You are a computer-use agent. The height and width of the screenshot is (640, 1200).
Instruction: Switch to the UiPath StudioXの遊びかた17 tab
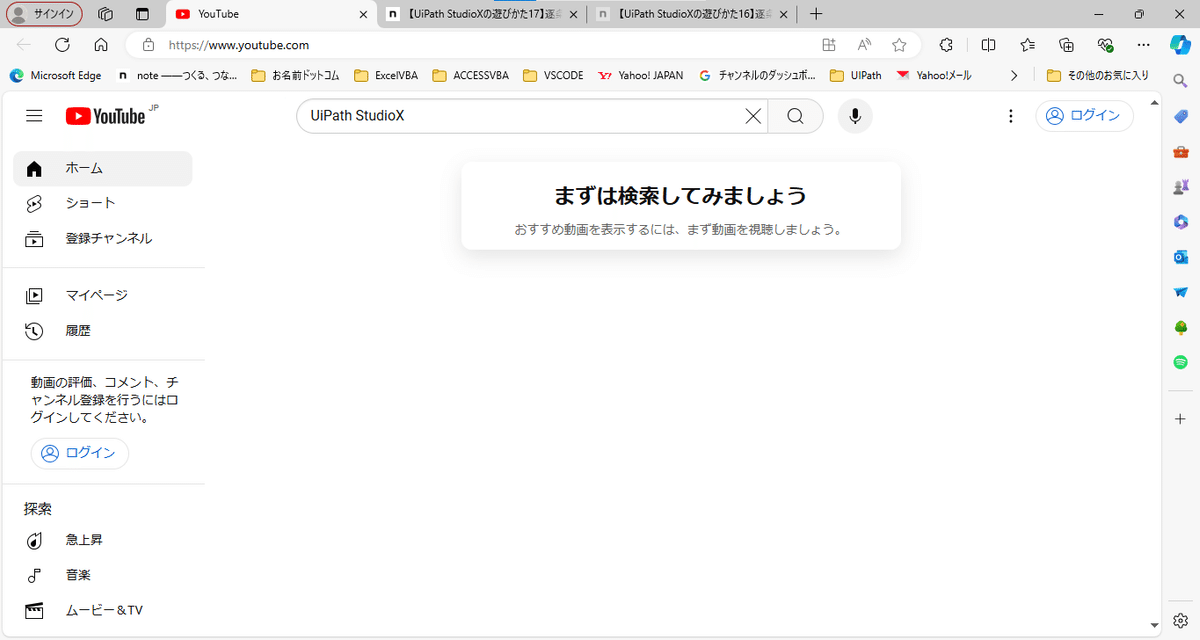point(482,14)
